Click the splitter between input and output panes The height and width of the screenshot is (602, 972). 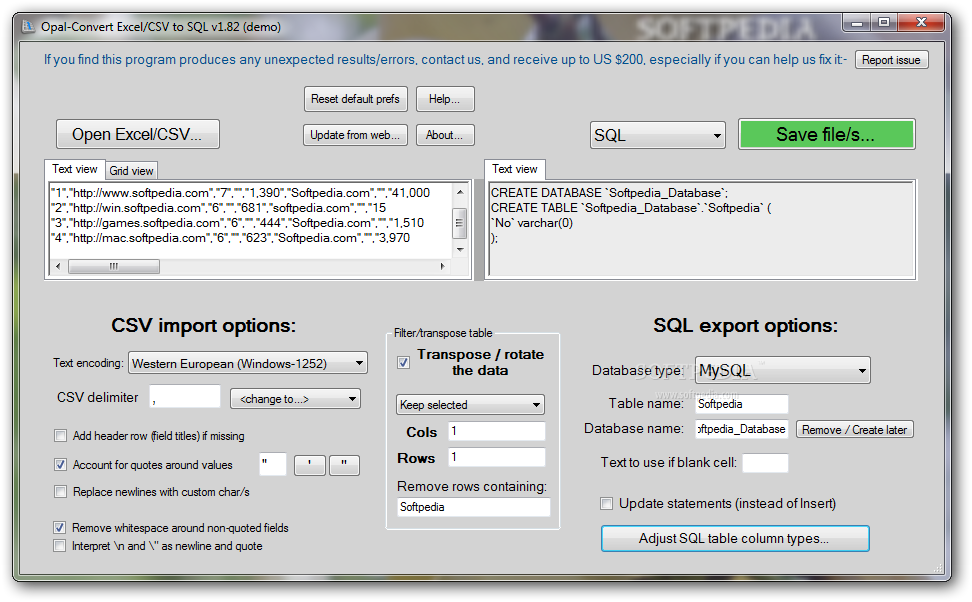[x=478, y=229]
